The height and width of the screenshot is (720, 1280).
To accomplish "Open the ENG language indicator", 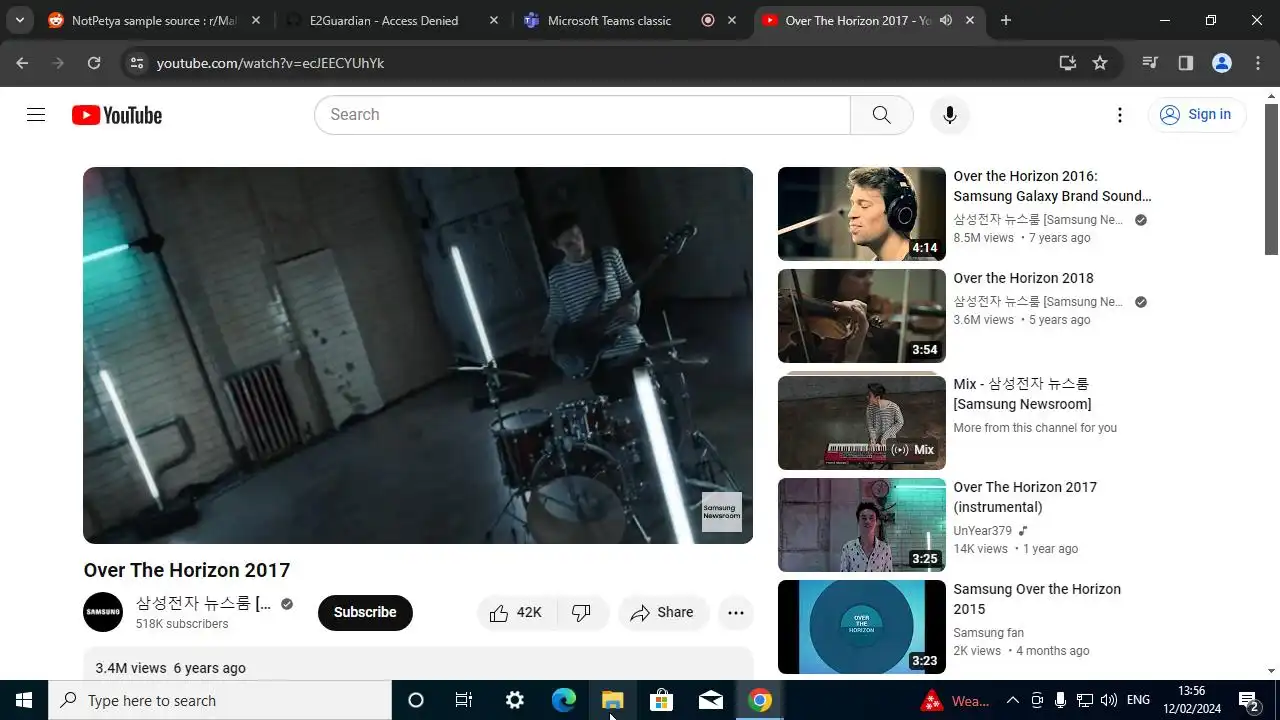I will pyautogui.click(x=1138, y=700).
